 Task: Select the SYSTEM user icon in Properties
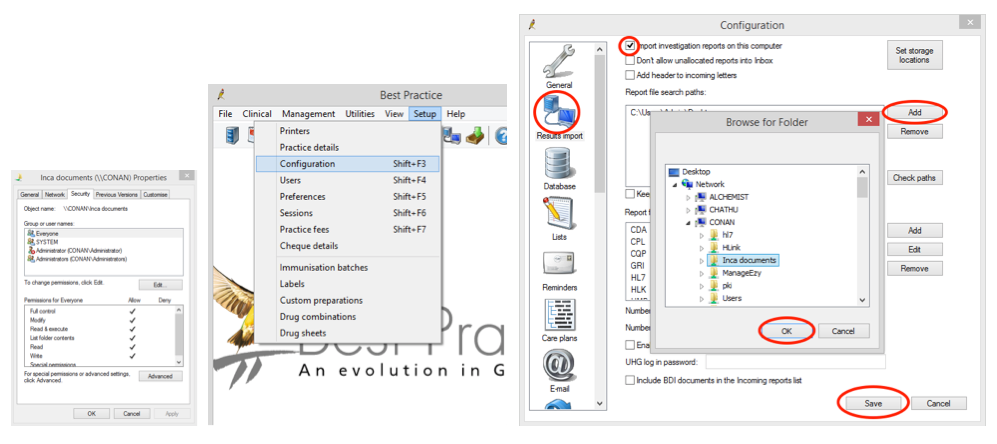pyautogui.click(x=31, y=242)
